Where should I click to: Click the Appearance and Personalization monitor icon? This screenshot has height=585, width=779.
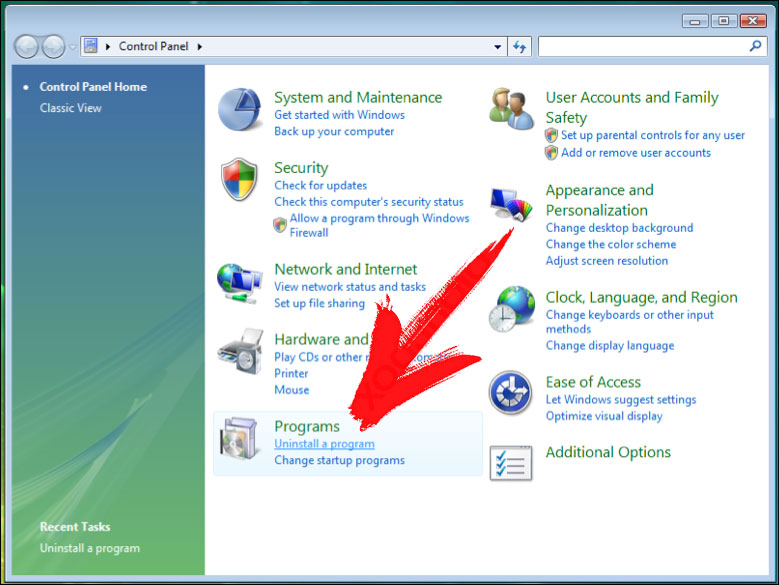tap(511, 204)
